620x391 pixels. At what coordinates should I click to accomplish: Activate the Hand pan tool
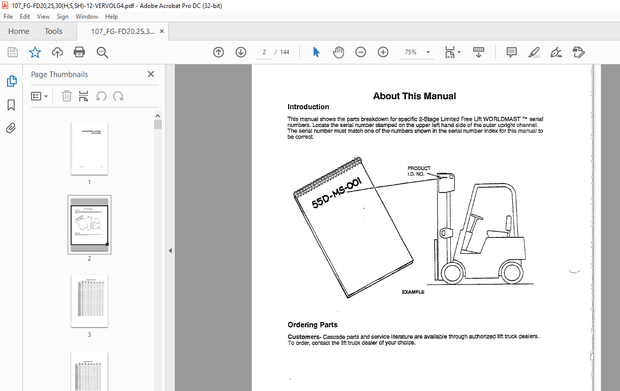coord(338,52)
